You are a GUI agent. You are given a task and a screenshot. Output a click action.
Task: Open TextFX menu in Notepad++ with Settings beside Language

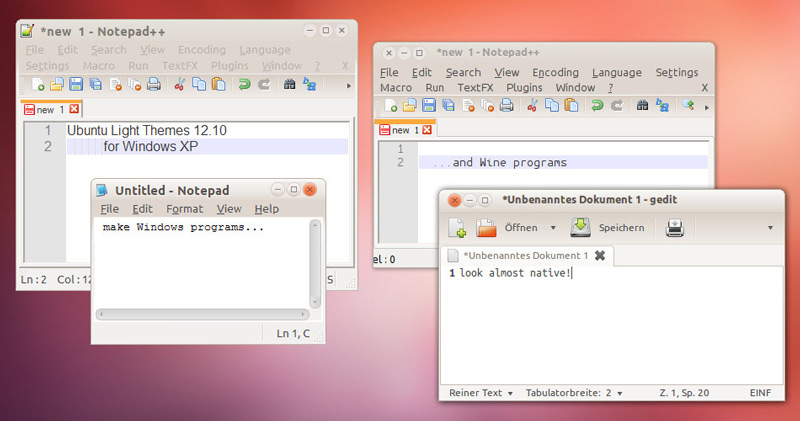[x=475, y=88]
